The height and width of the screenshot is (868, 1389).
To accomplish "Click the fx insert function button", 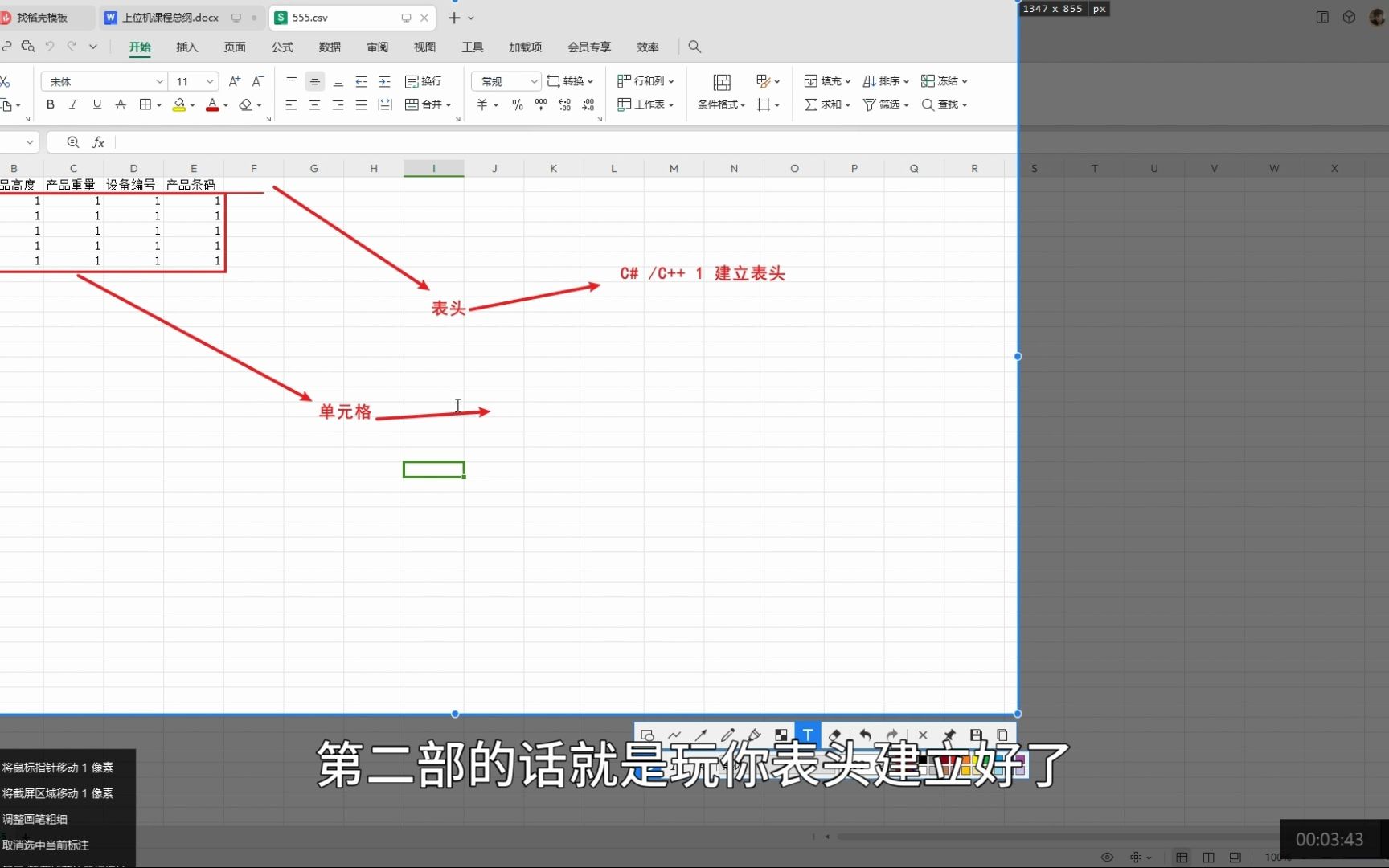I will pos(98,142).
